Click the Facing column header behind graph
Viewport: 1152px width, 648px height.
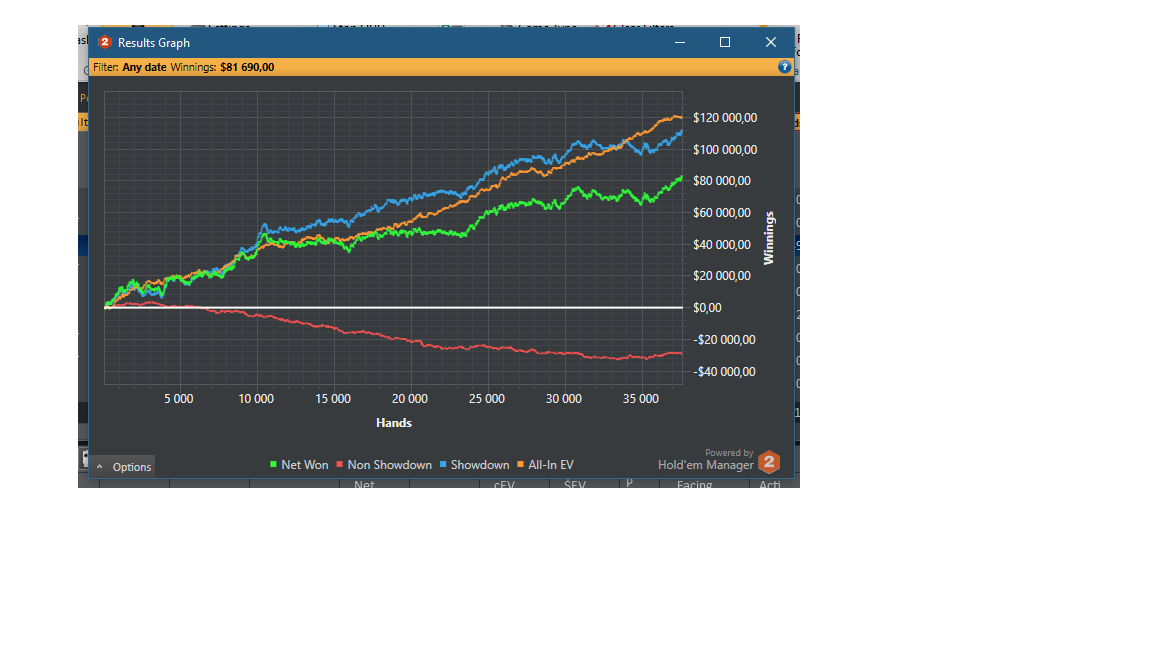tap(694, 485)
